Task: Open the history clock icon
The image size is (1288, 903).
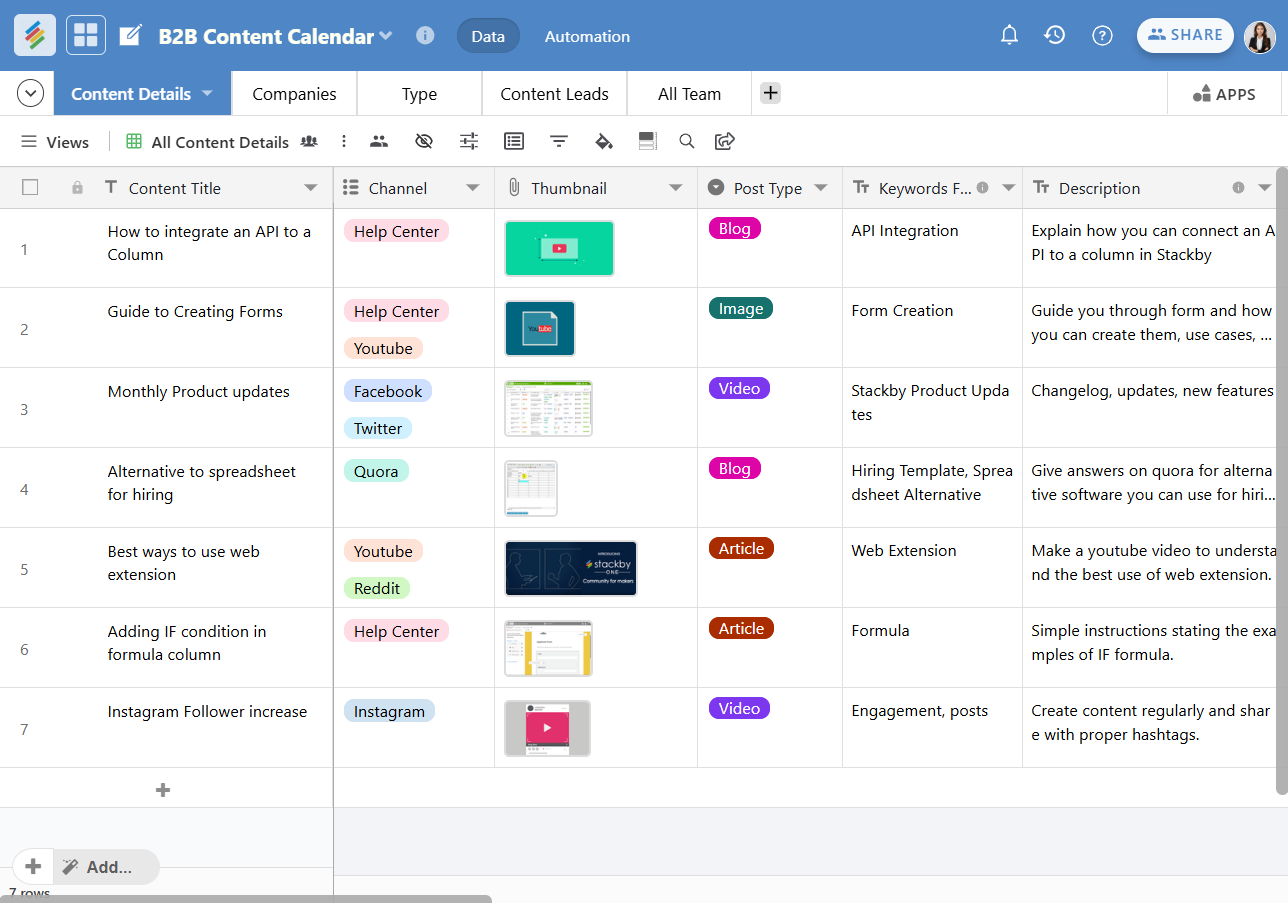Action: point(1054,35)
